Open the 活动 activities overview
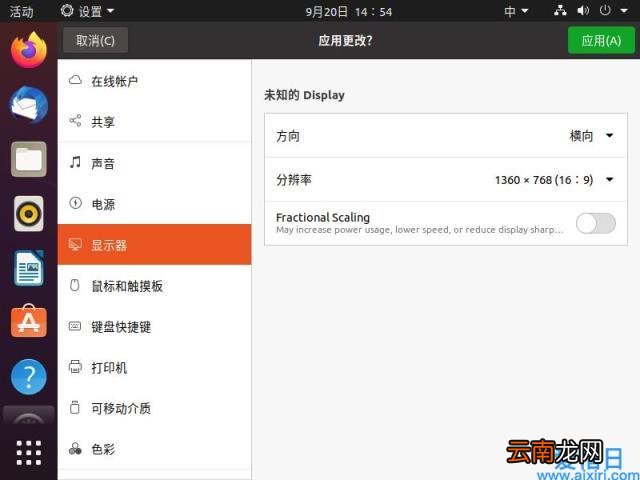640x480 pixels. [21, 11]
